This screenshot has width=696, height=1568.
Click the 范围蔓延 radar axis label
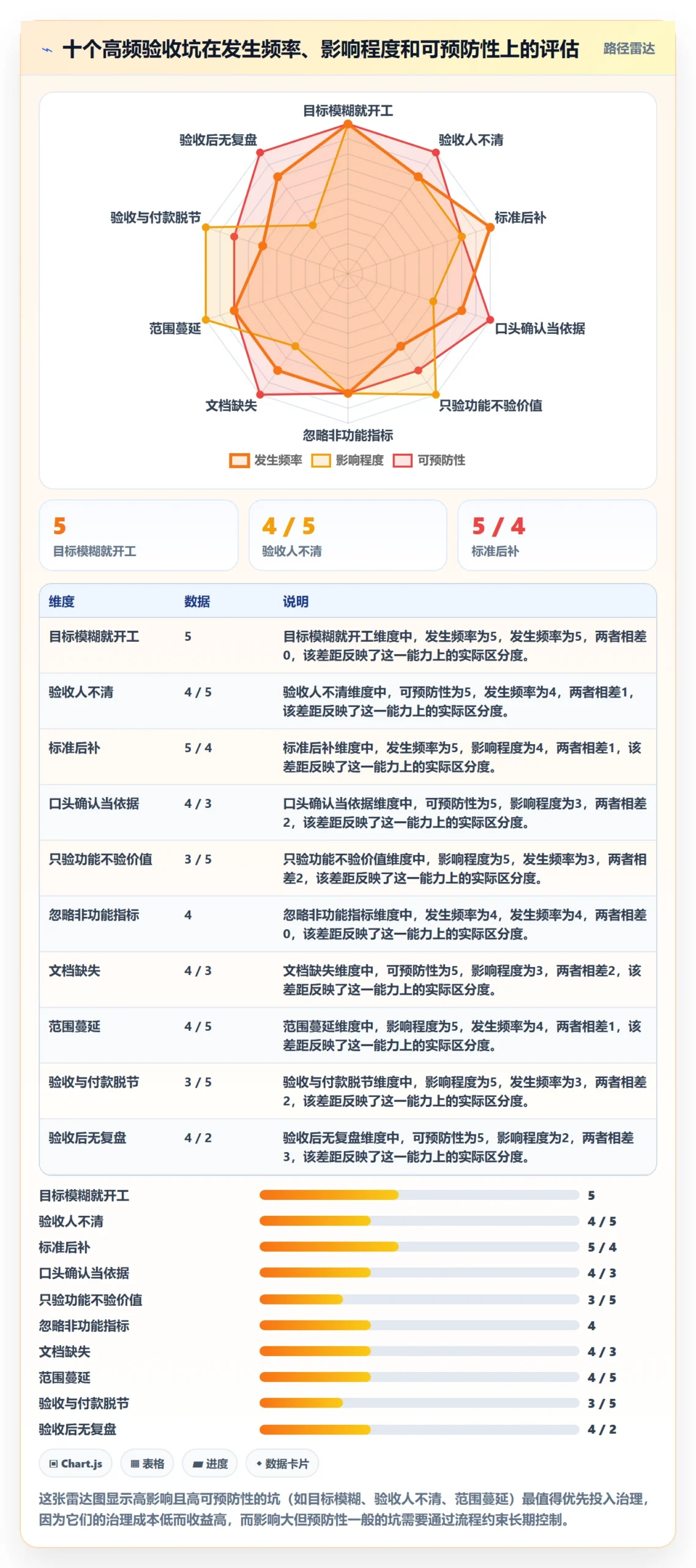[x=175, y=328]
